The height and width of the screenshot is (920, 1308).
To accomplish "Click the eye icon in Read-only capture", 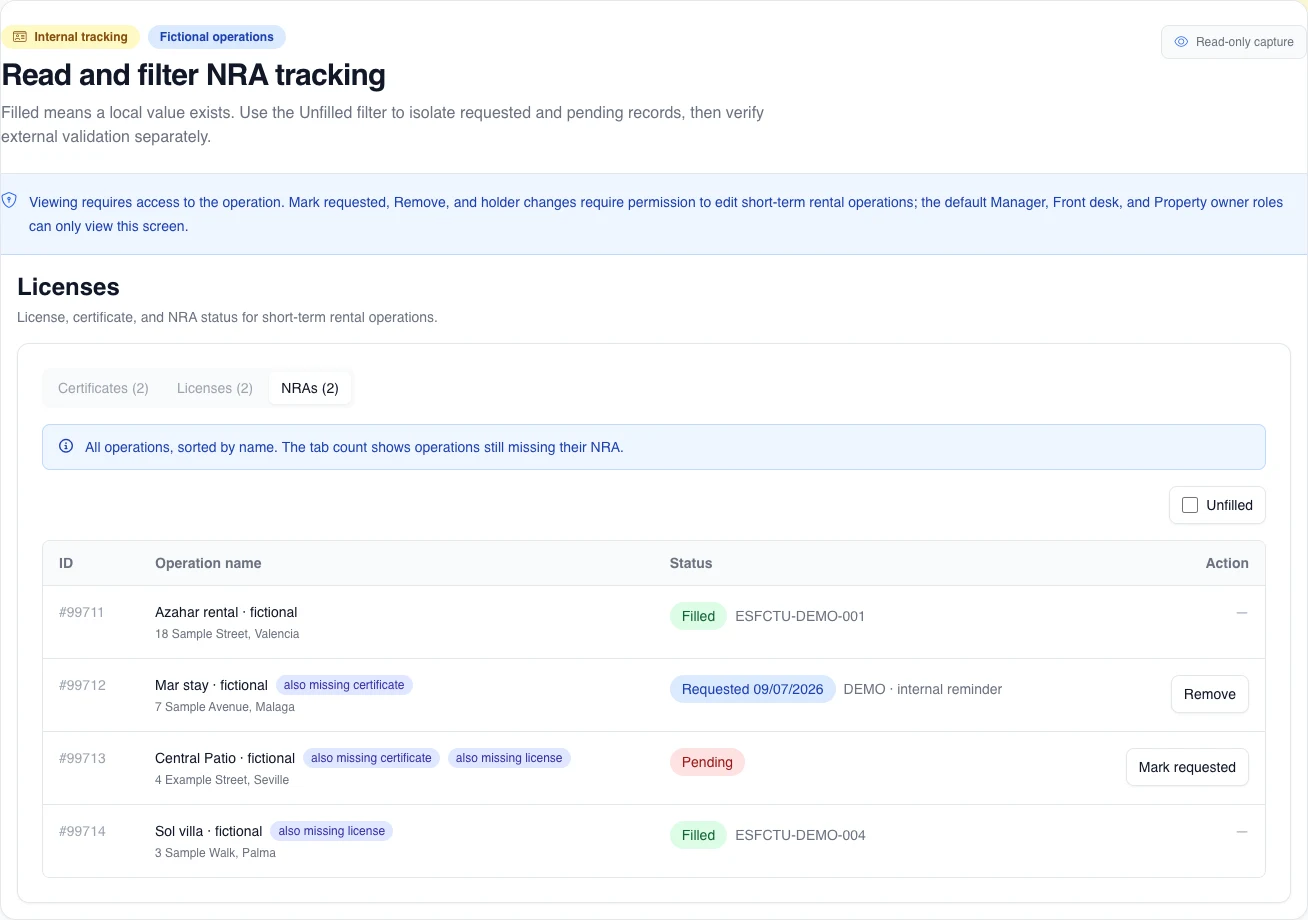I will pyautogui.click(x=1181, y=42).
